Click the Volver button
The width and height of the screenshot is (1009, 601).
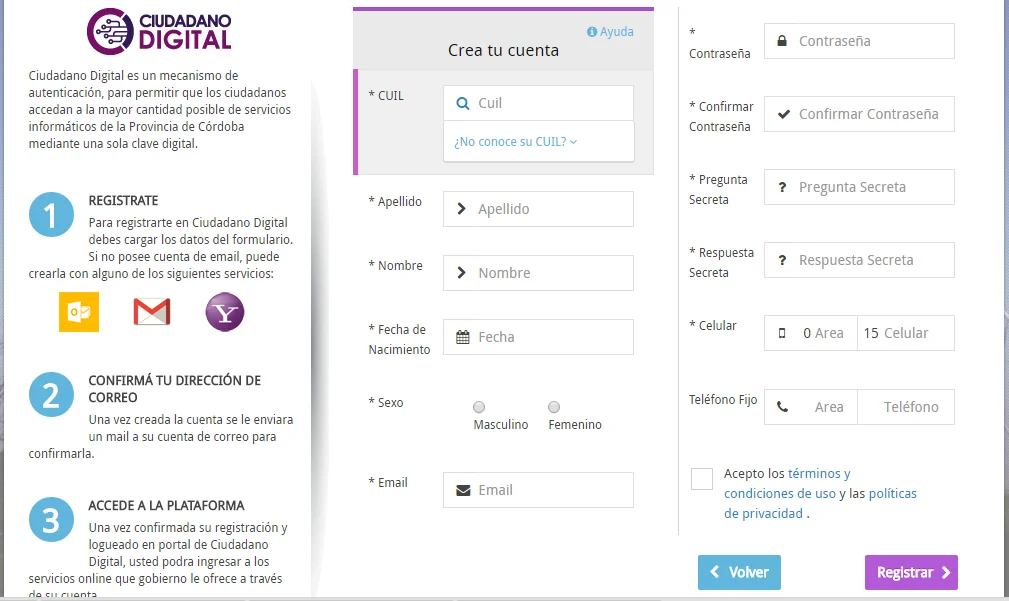(739, 572)
